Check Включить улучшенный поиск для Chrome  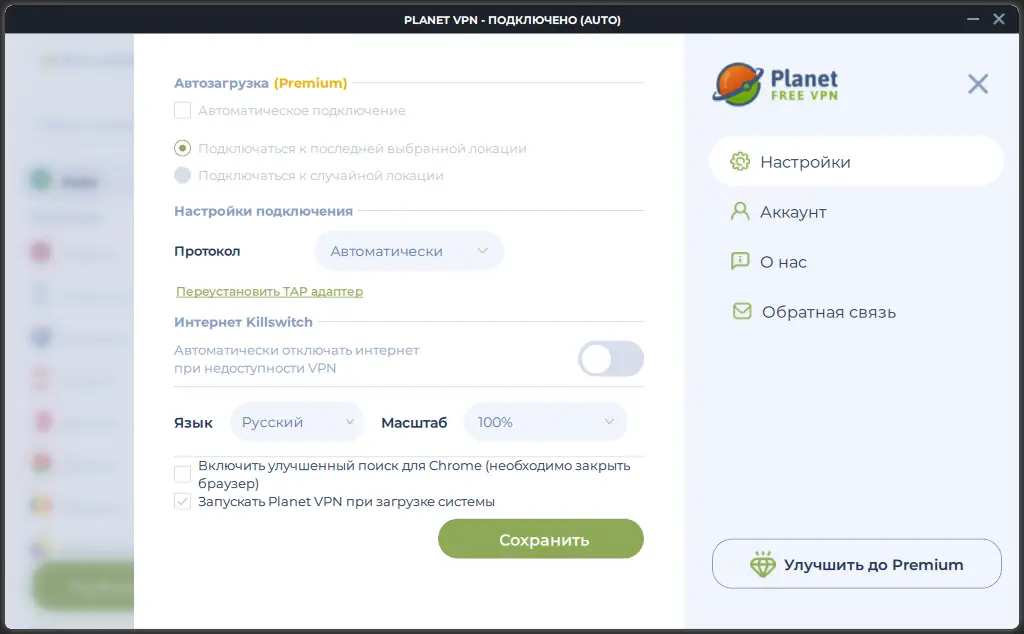182,473
